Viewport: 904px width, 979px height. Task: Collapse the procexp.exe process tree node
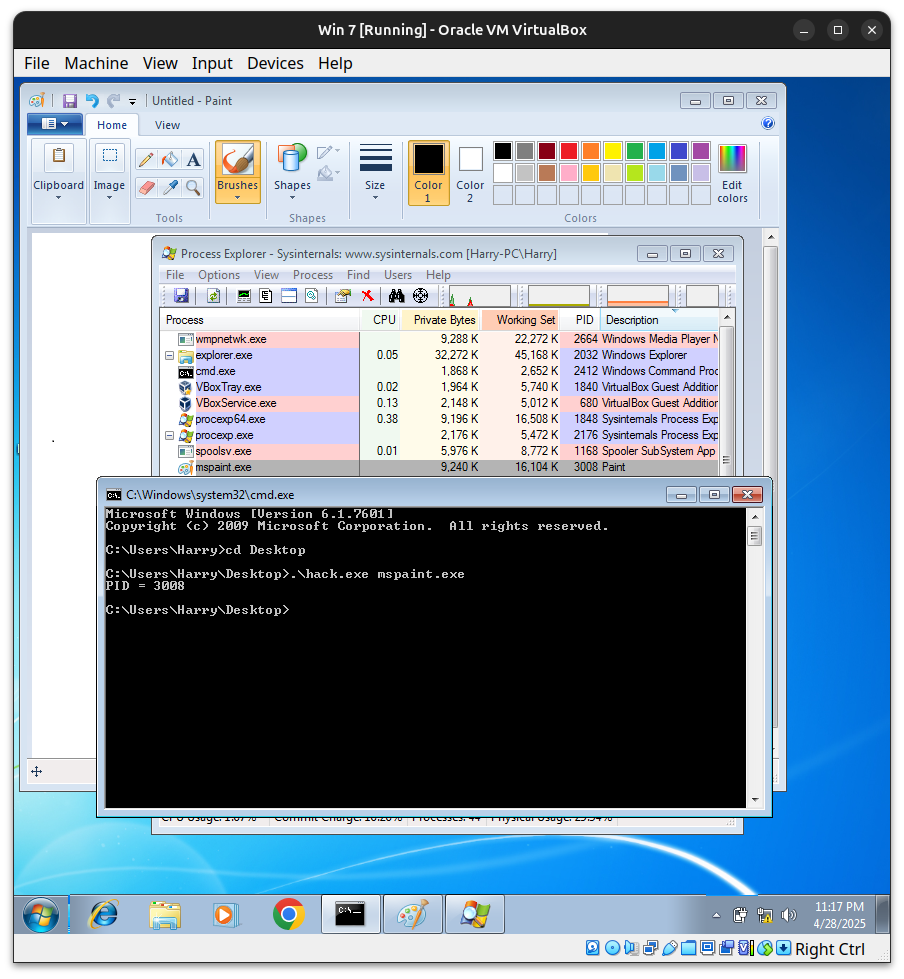pyautogui.click(x=169, y=435)
